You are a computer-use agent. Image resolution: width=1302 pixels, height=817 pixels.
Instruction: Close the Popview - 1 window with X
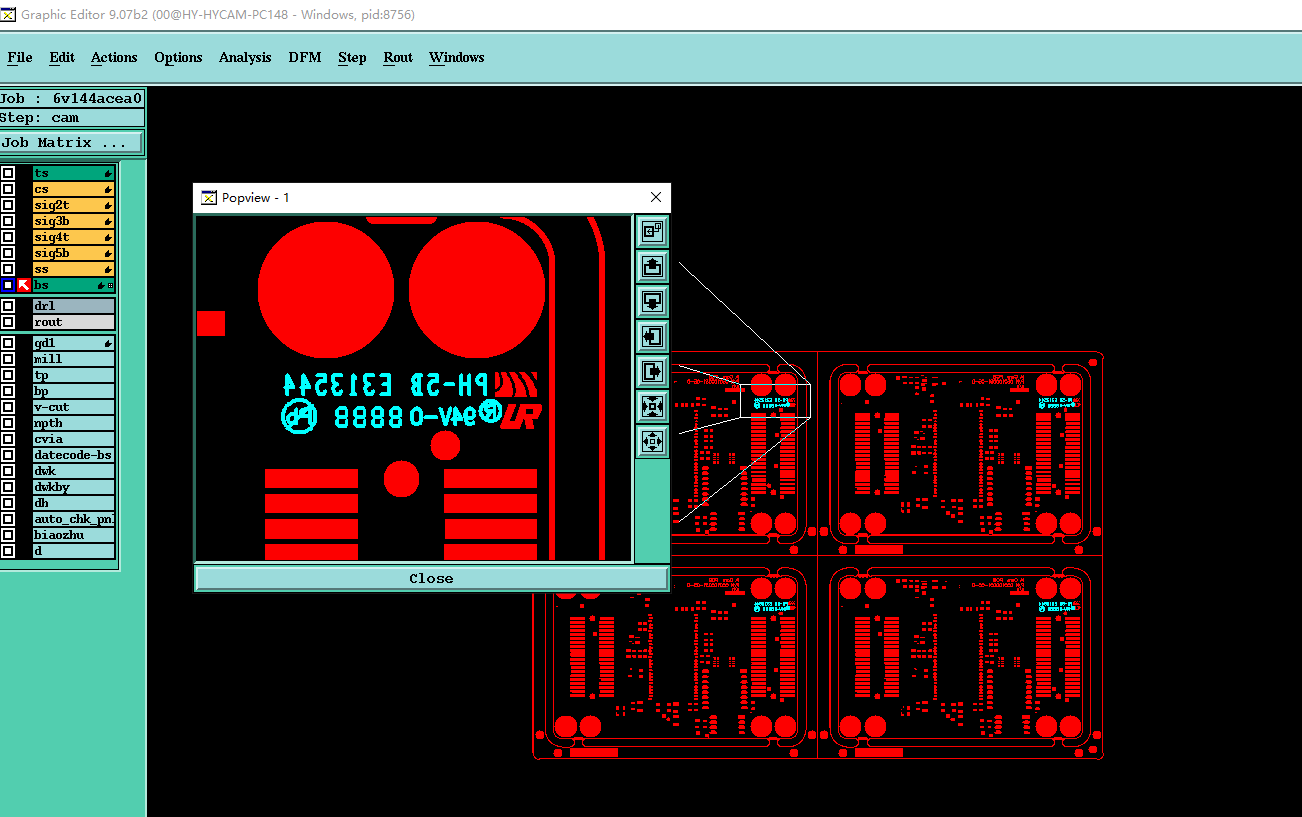[656, 198]
